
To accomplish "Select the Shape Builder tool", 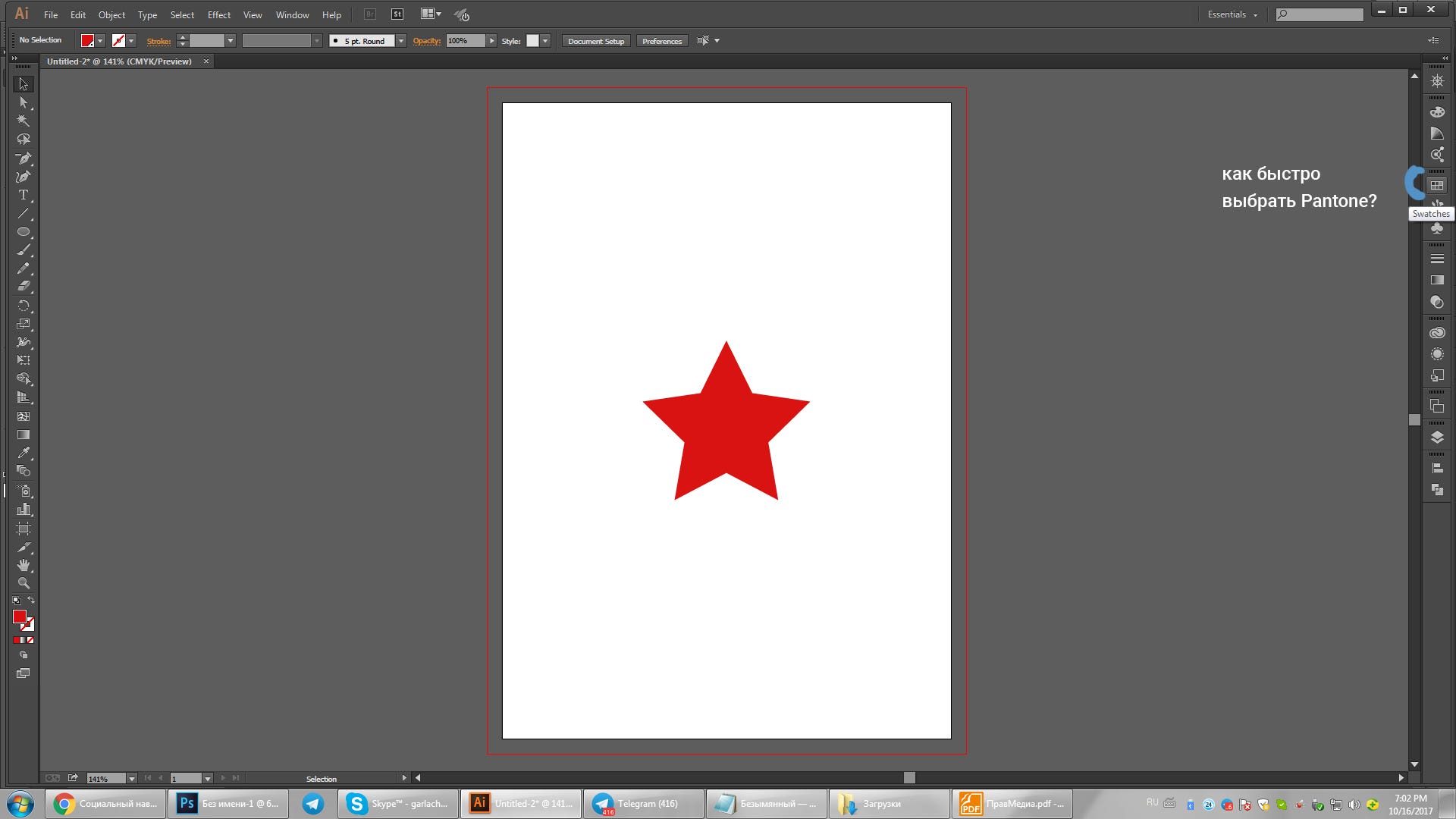I will [24, 379].
